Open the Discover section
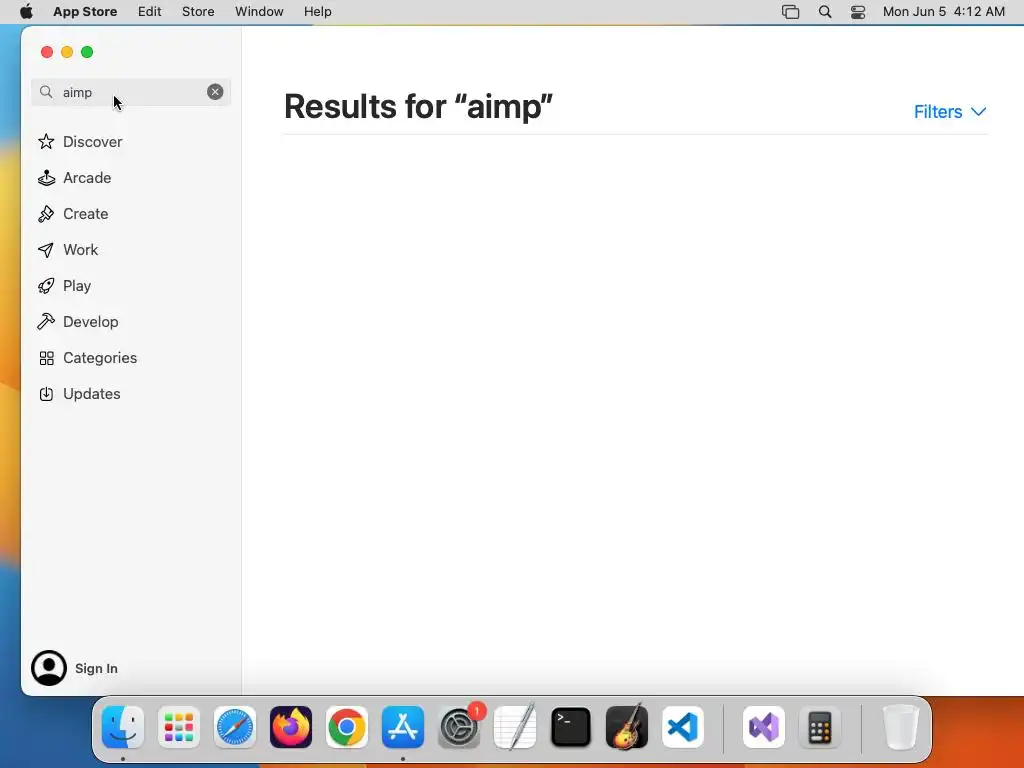Image resolution: width=1024 pixels, height=768 pixels. click(92, 142)
